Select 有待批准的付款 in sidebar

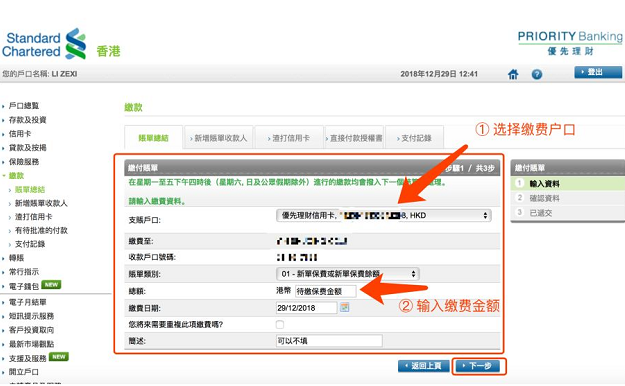[x=41, y=230]
